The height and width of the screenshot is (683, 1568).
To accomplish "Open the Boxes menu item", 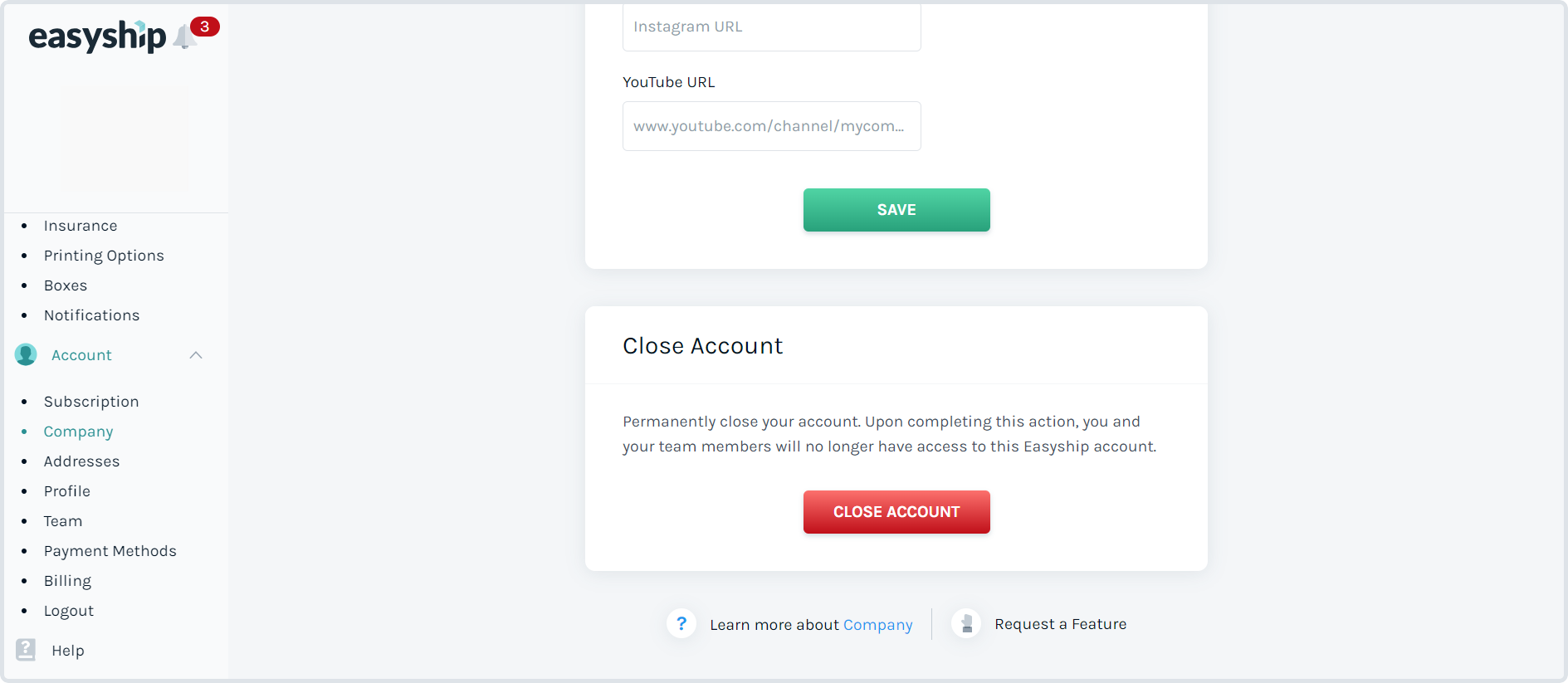I will 66,285.
